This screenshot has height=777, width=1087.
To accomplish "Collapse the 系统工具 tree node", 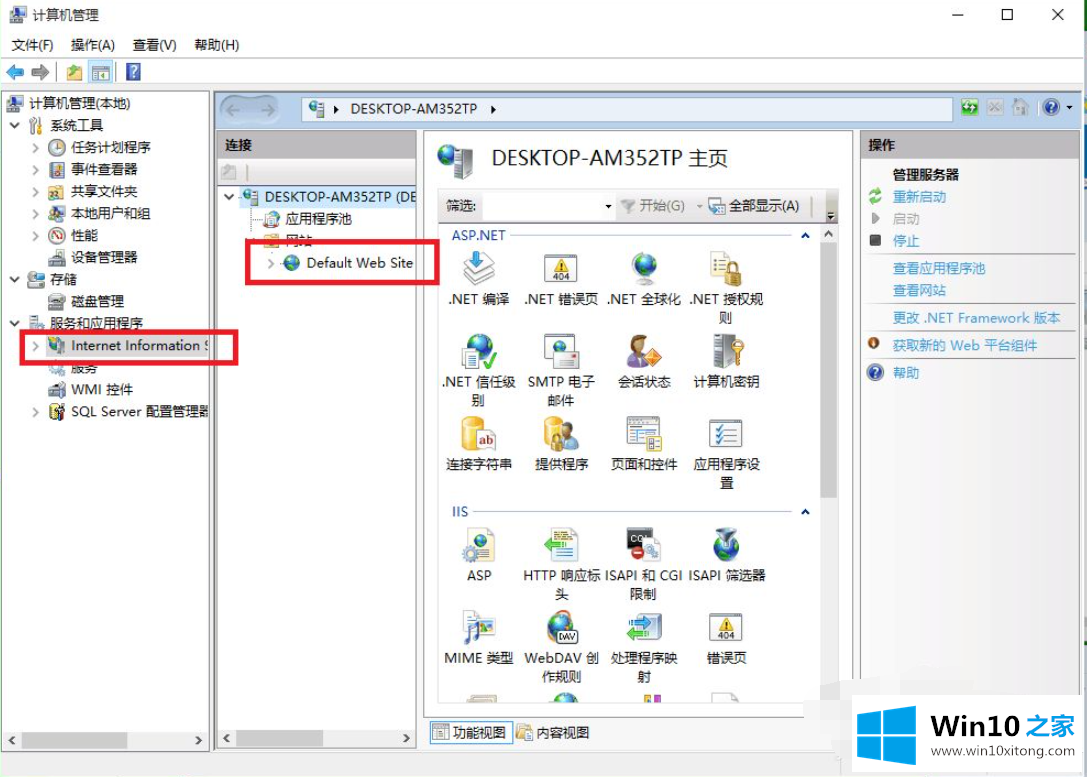I will pos(15,125).
